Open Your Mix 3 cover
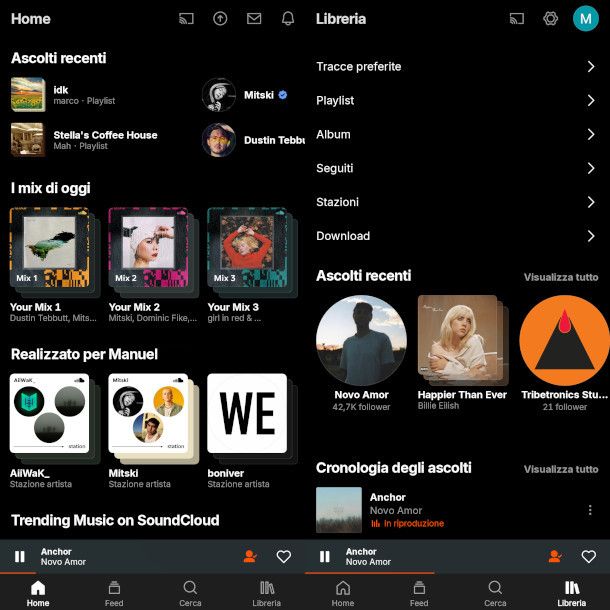 click(x=247, y=248)
